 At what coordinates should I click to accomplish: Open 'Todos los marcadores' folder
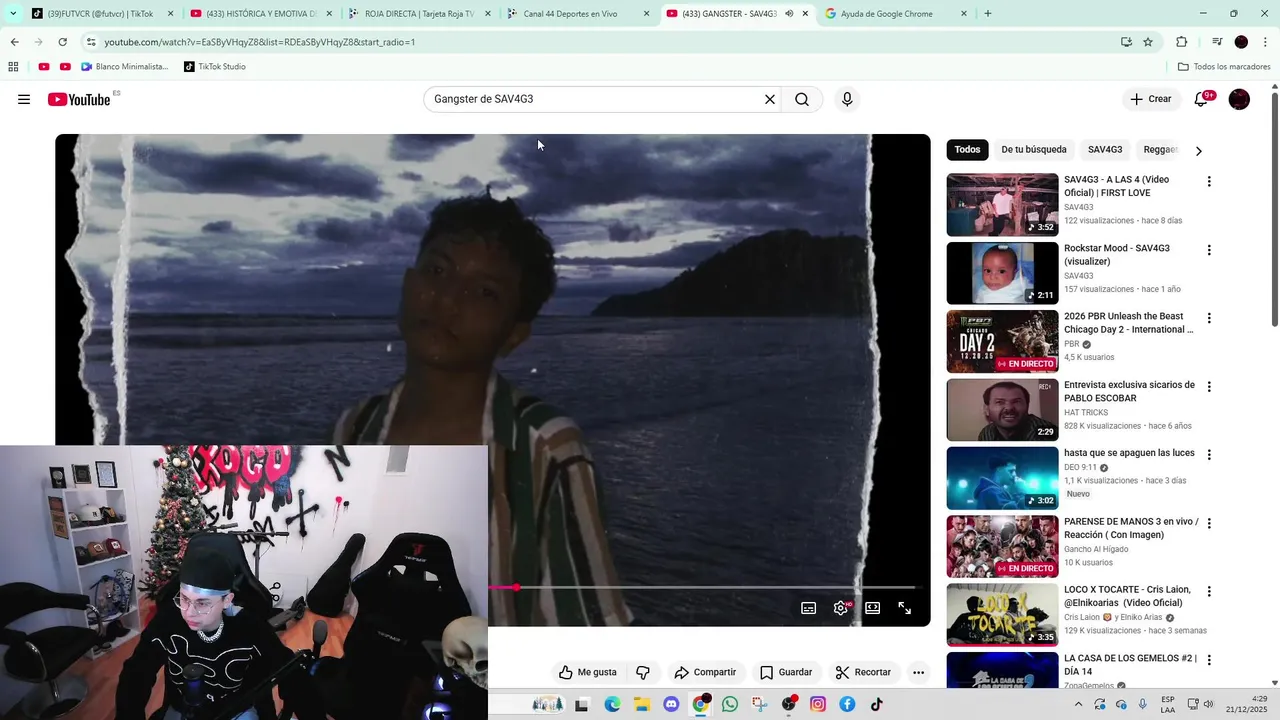[1224, 67]
